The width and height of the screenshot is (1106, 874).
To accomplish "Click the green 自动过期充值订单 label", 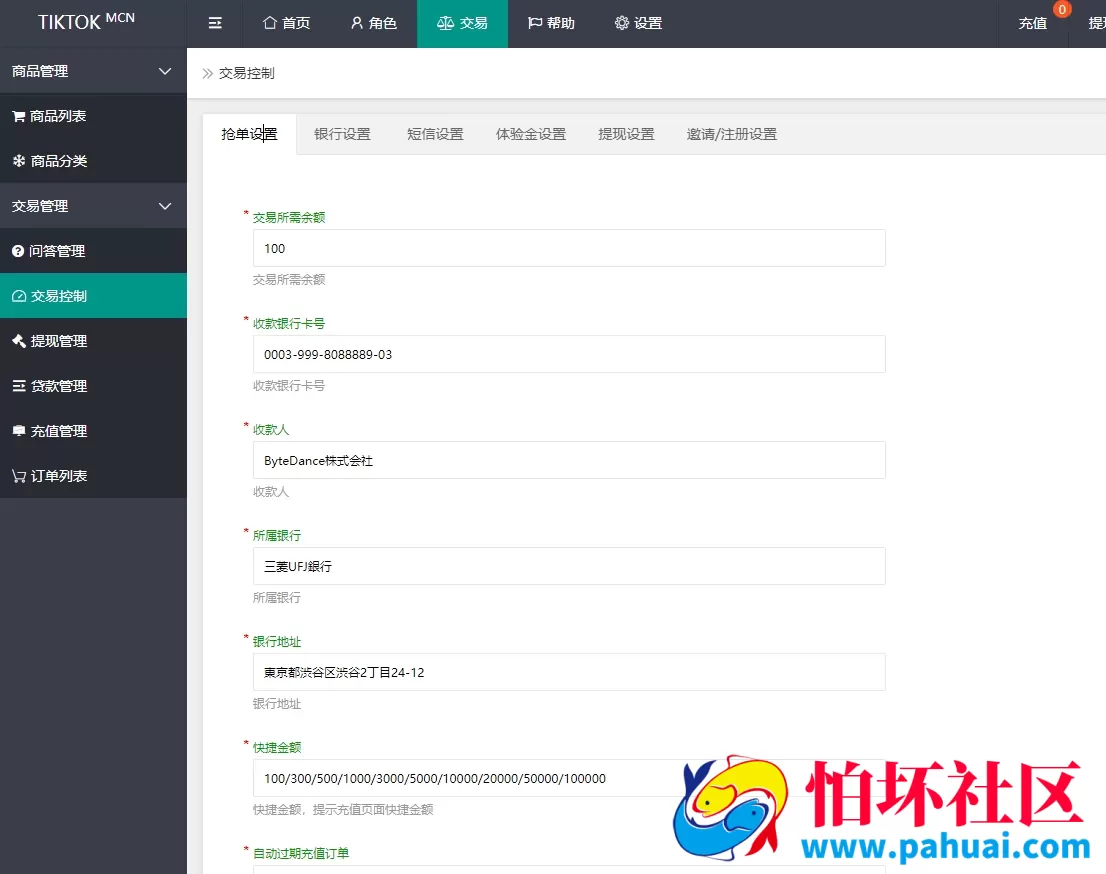I will coord(301,854).
